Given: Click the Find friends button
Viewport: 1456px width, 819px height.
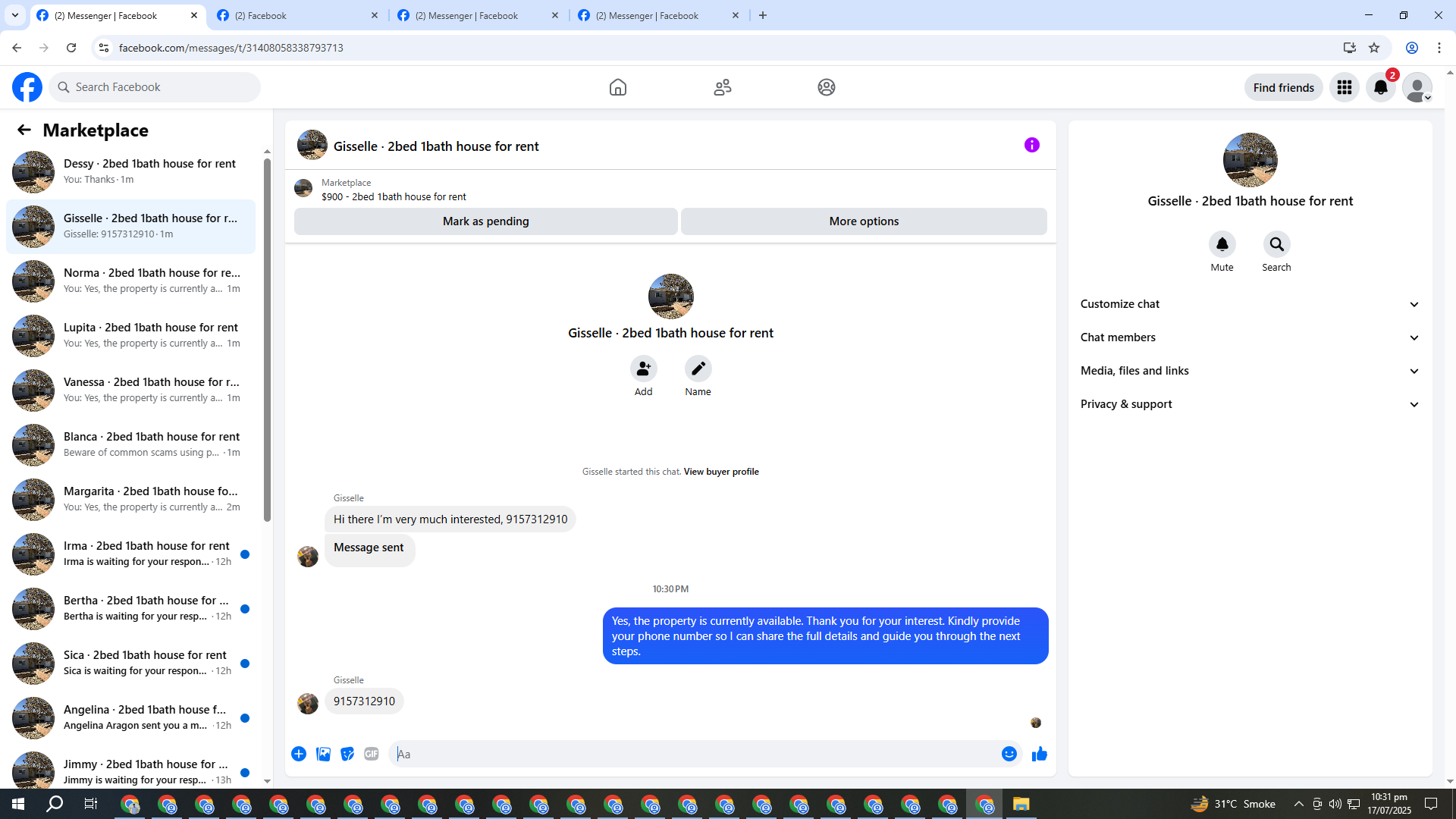Looking at the screenshot, I should click(x=1284, y=87).
